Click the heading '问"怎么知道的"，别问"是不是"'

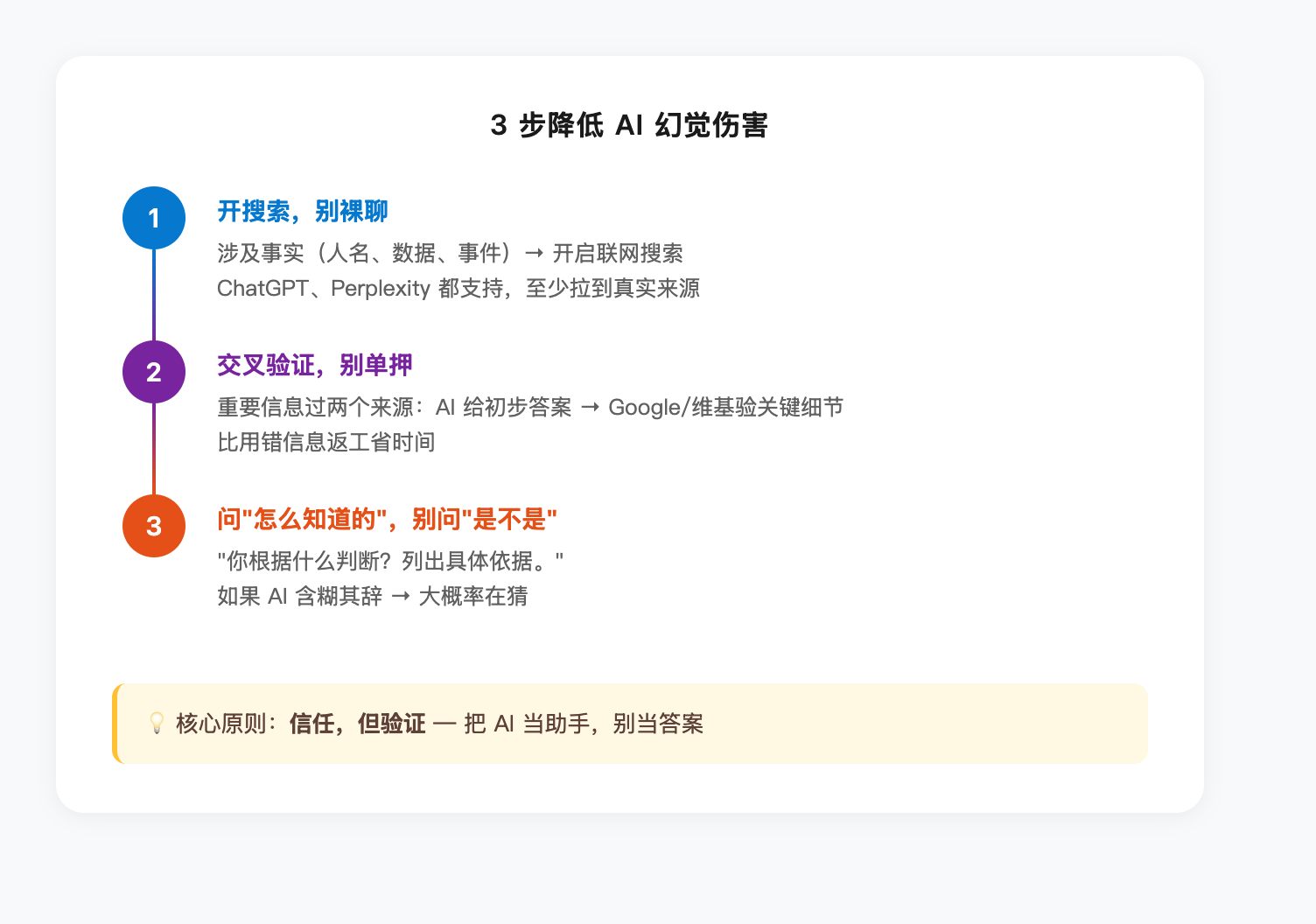[388, 519]
